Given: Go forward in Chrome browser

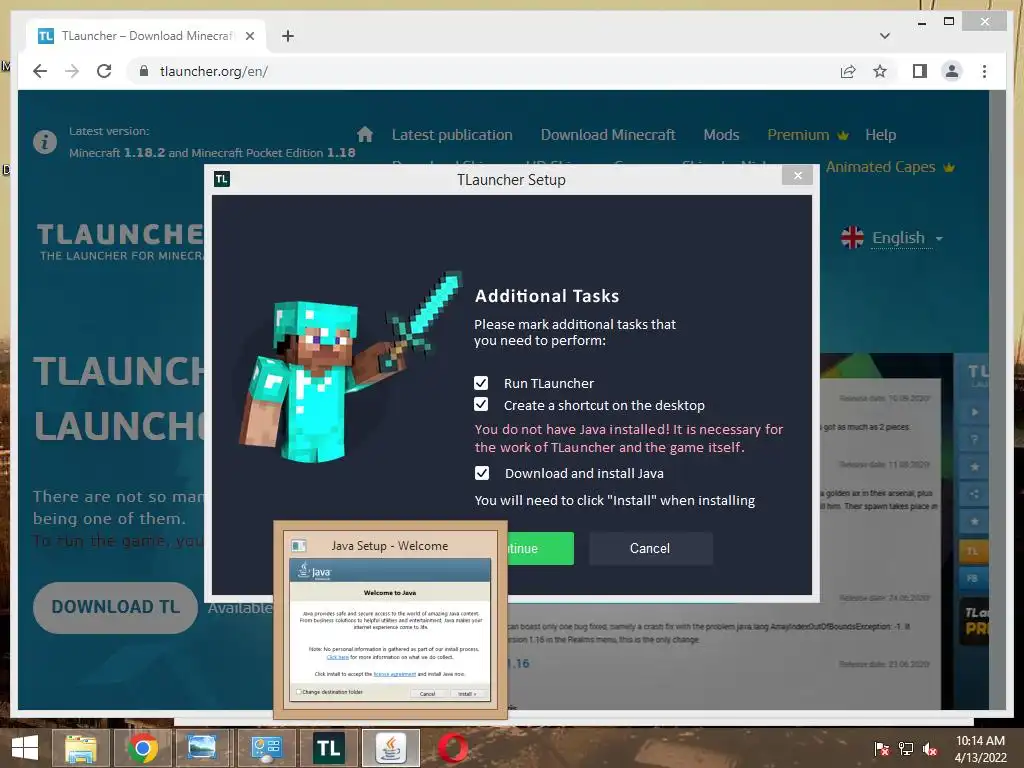Looking at the screenshot, I should 72,71.
